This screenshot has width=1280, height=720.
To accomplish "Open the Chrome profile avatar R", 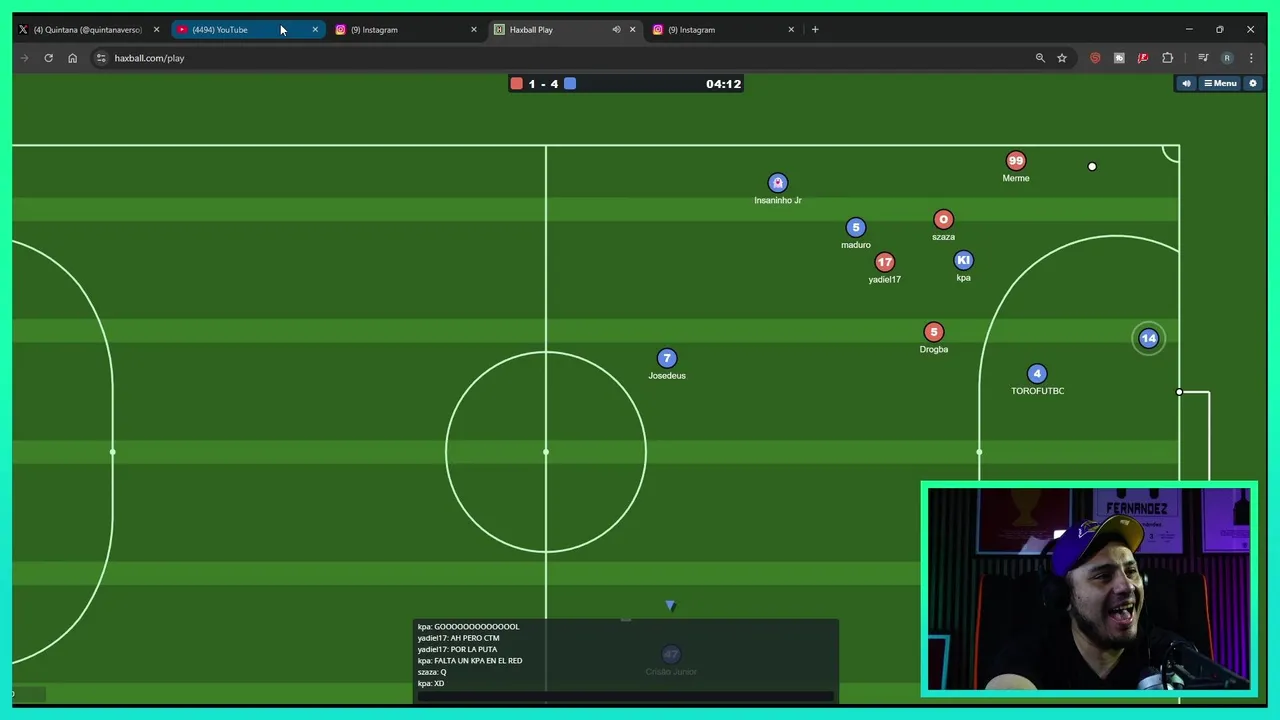I will [x=1227, y=58].
